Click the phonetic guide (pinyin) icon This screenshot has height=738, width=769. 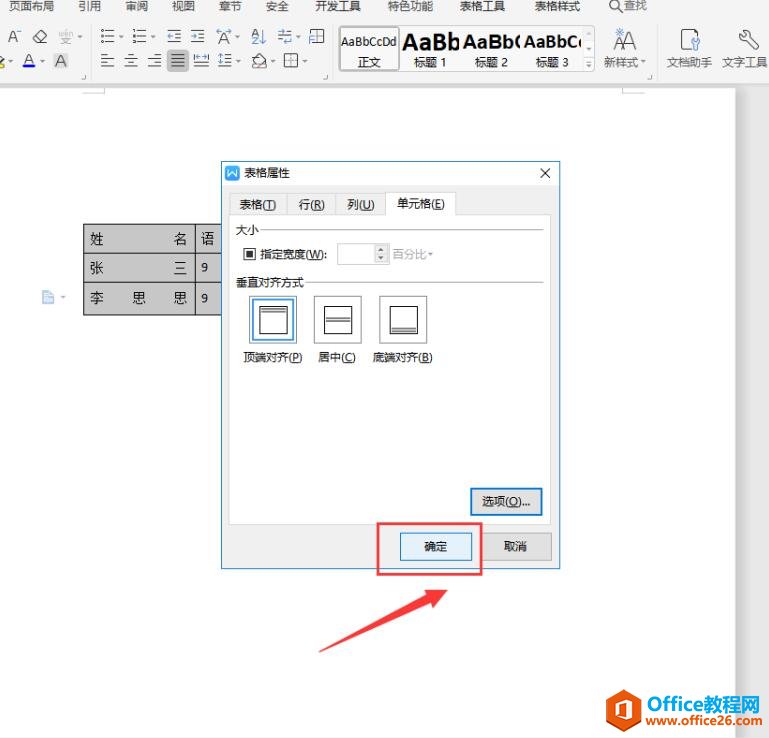66,37
